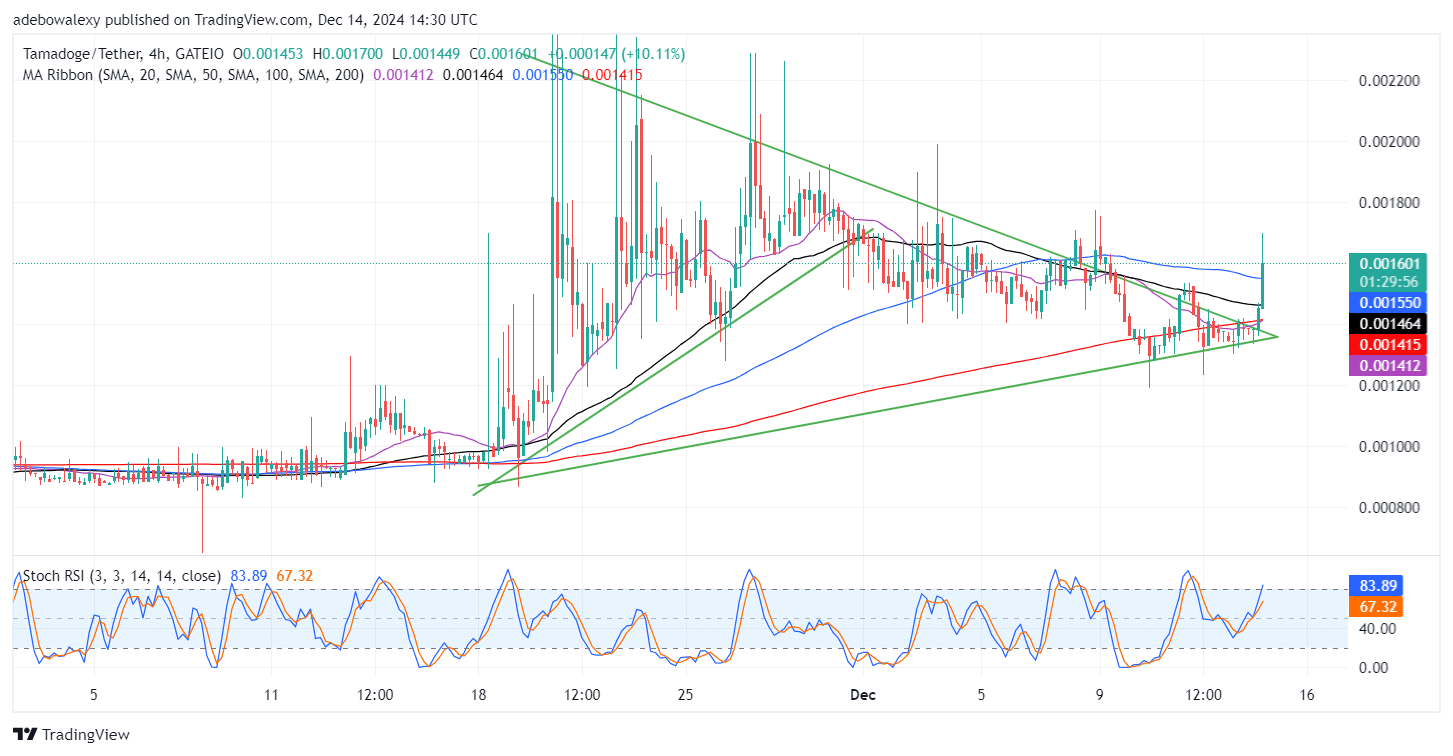Click the 0.002000 price axis label
The width and height of the screenshot is (1453, 756).
pos(1391,142)
